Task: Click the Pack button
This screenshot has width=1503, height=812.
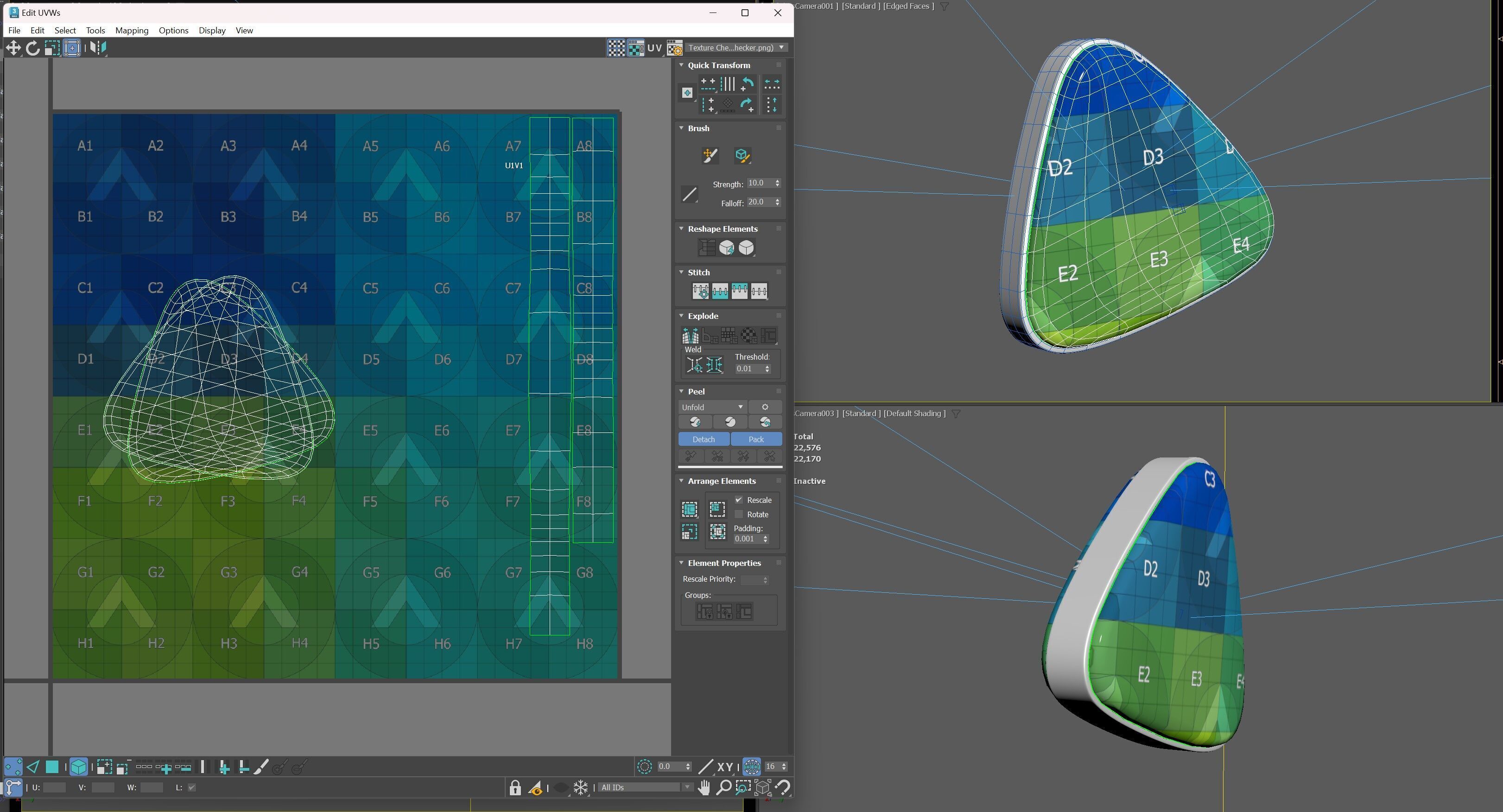Action: 755,439
